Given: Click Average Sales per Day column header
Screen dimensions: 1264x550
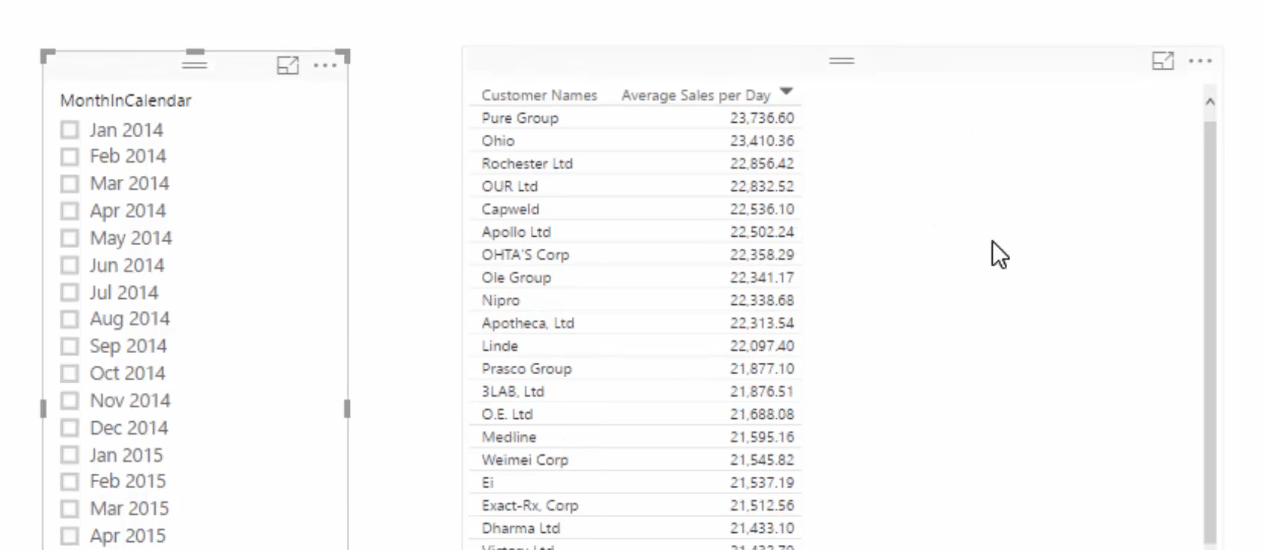Looking at the screenshot, I should [696, 96].
